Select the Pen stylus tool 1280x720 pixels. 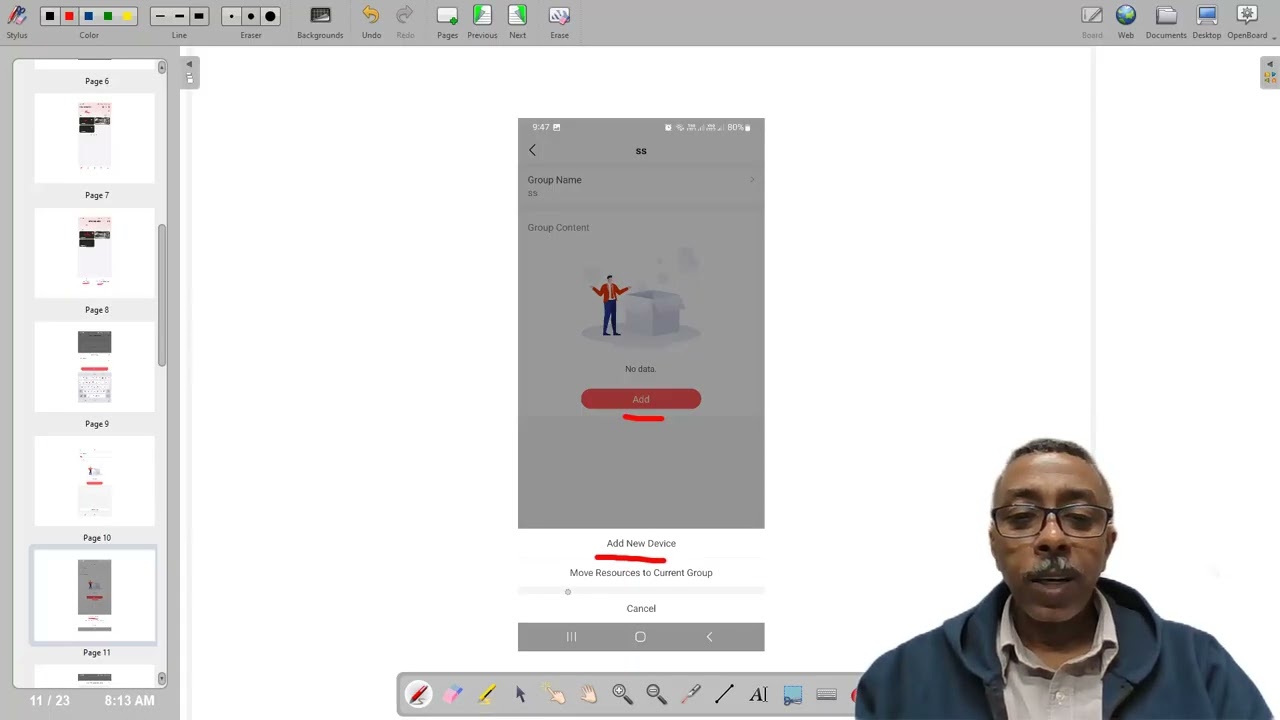[419, 694]
